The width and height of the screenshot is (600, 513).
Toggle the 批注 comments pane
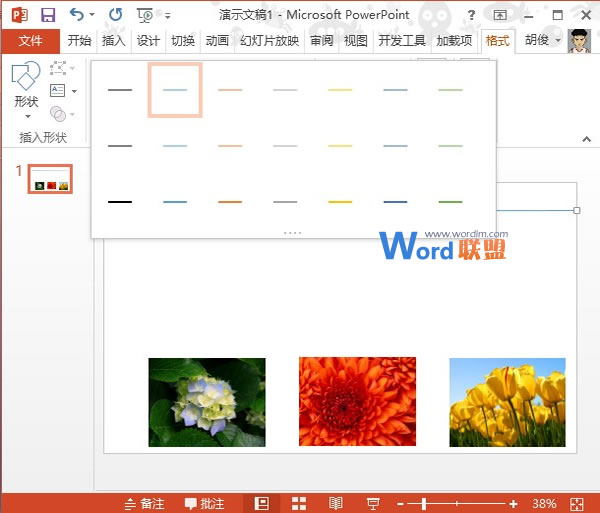coord(204,503)
